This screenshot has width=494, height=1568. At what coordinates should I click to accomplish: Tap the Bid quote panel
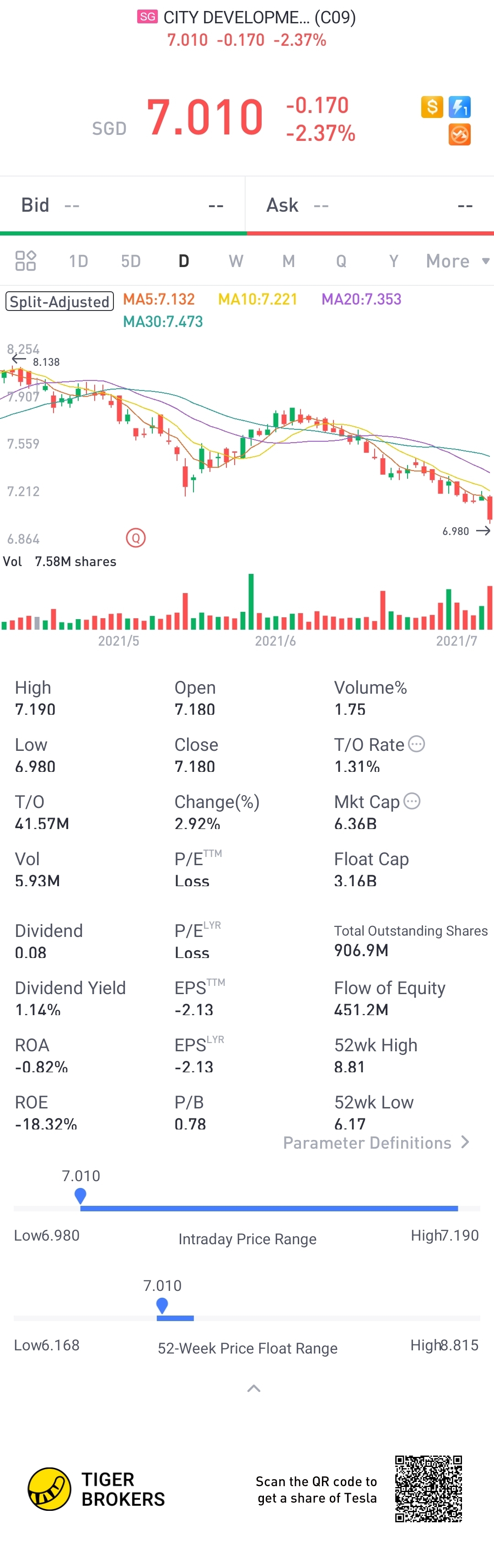pos(122,205)
